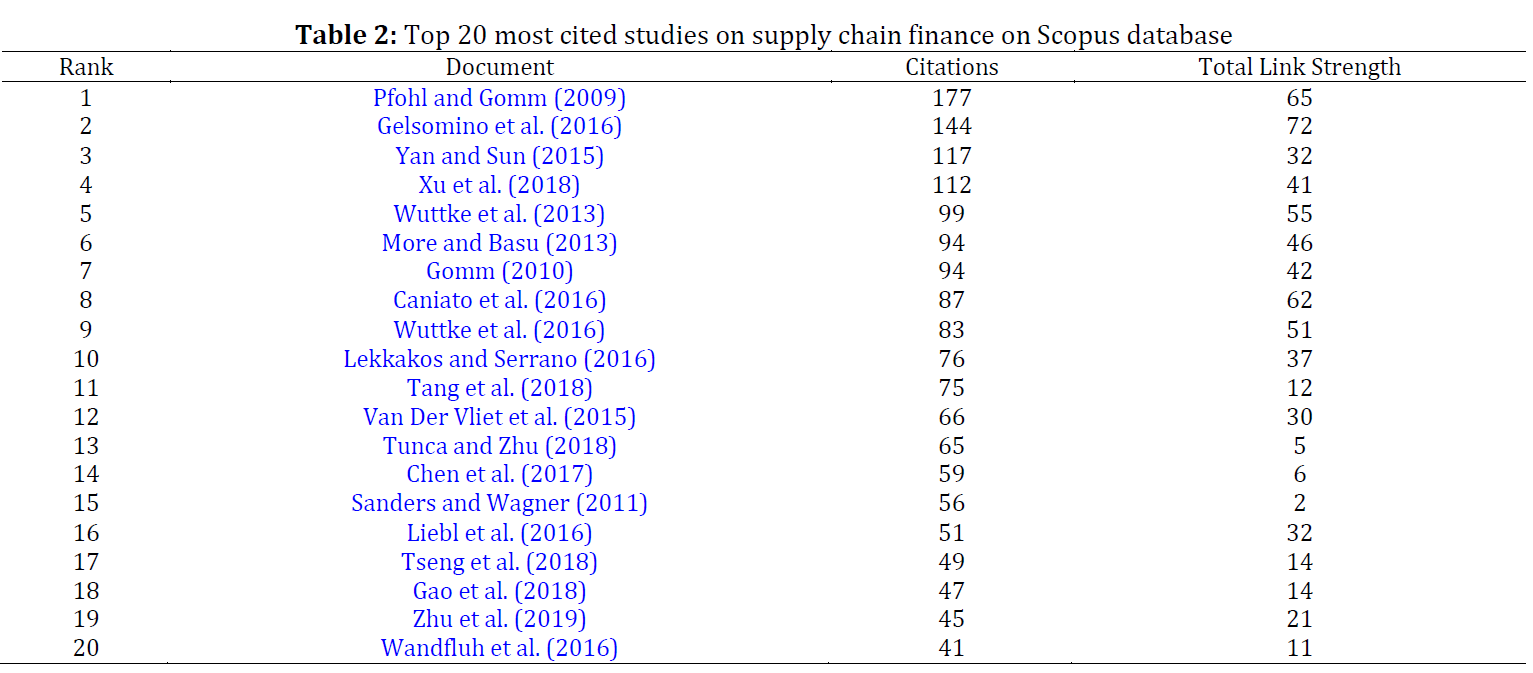Open Van Der Vliet et al. (2015) reference
1533x673 pixels.
point(499,417)
